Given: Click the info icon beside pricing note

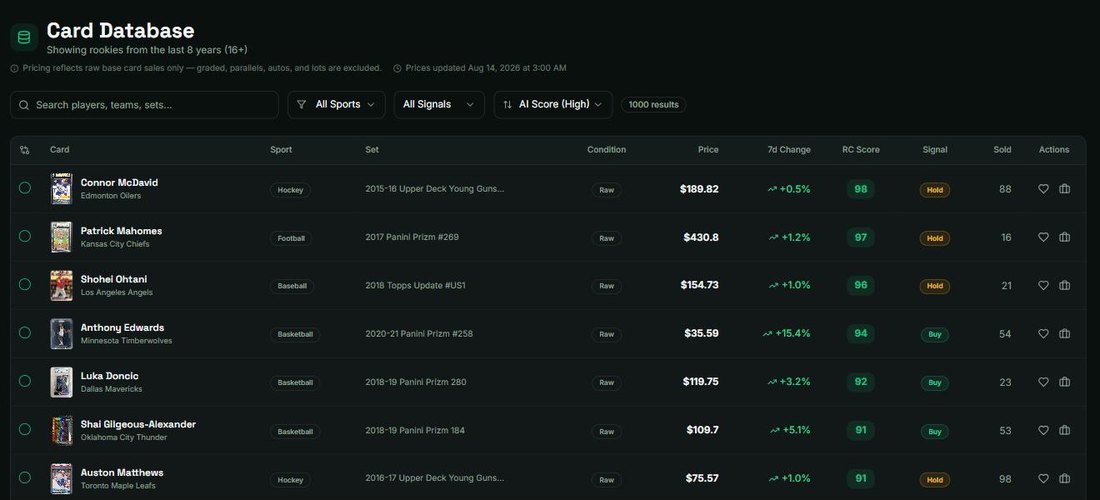Looking at the screenshot, I should [15, 69].
